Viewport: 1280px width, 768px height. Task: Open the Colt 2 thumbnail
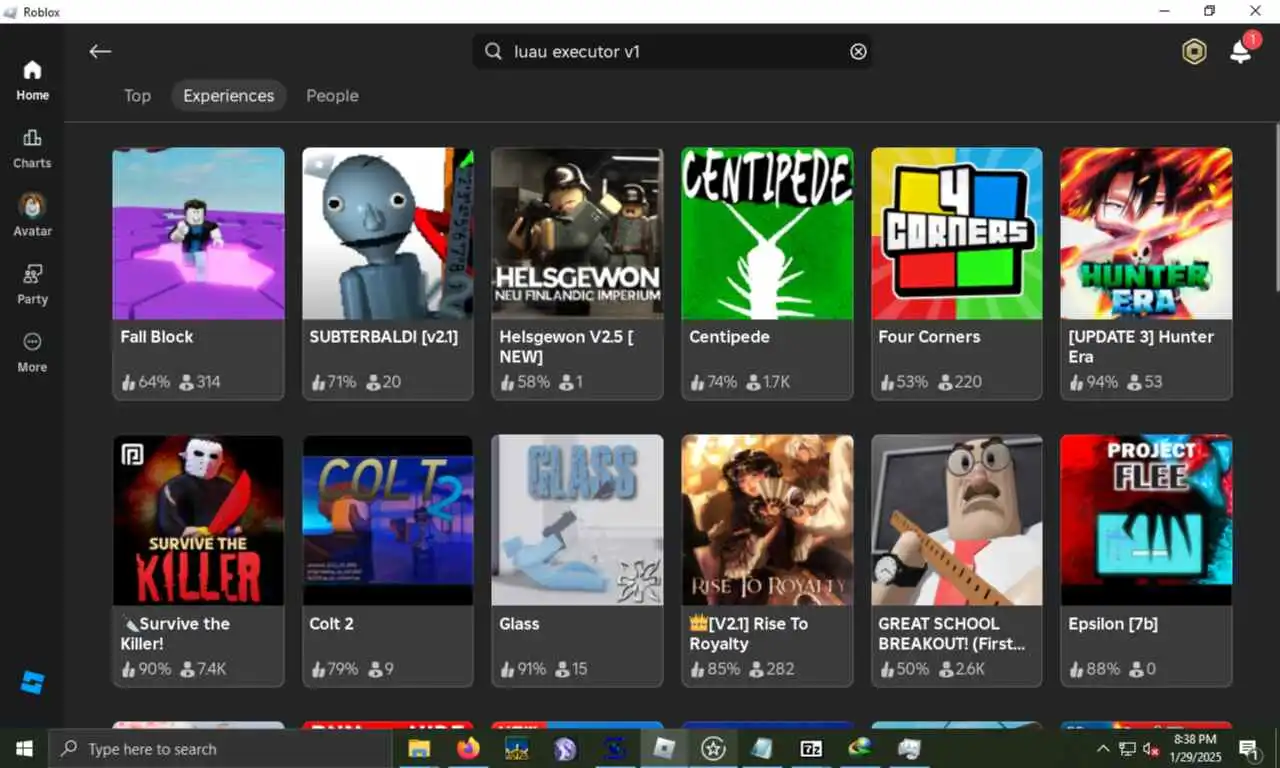(x=388, y=520)
